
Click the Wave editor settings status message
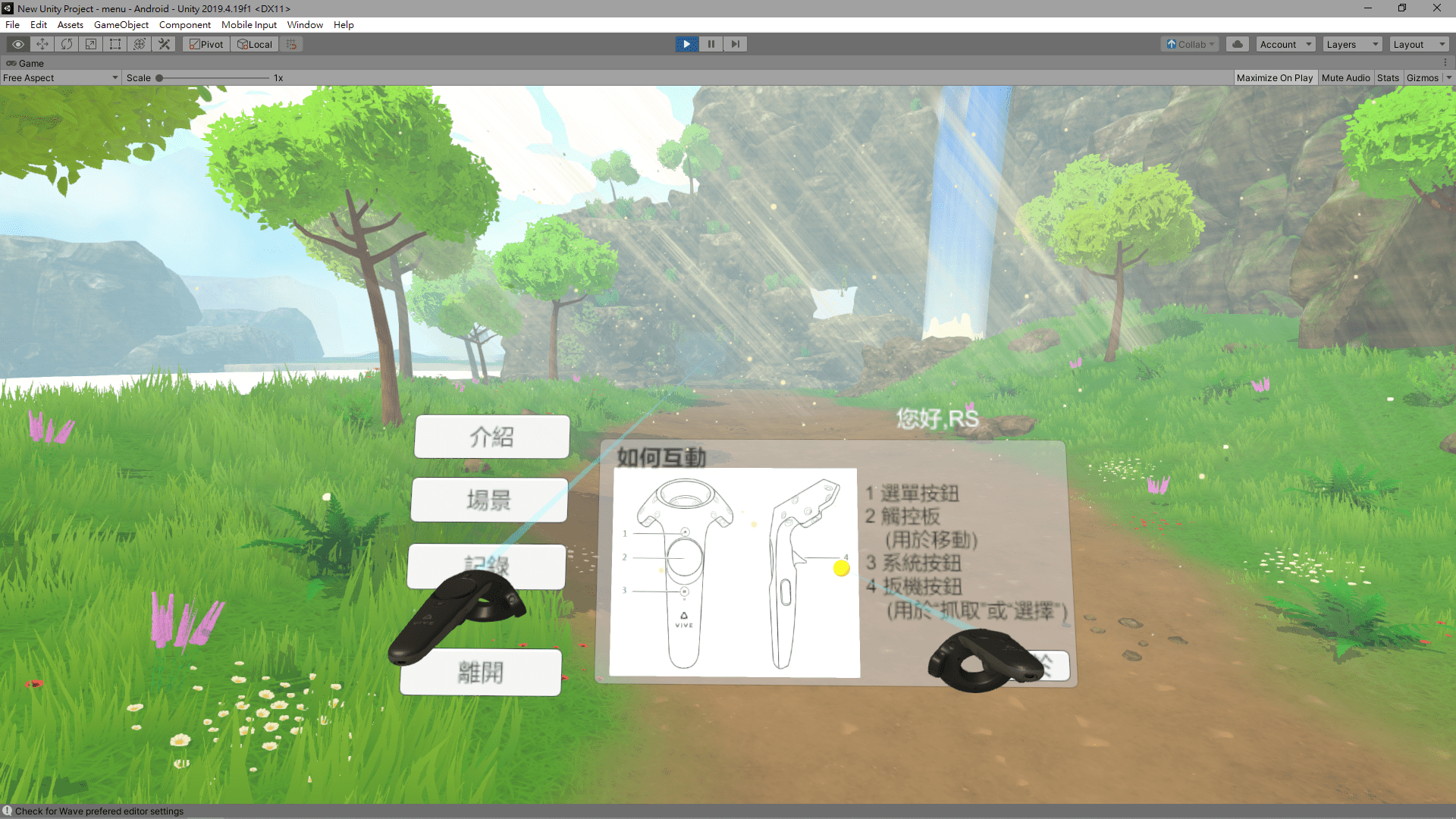[x=99, y=811]
